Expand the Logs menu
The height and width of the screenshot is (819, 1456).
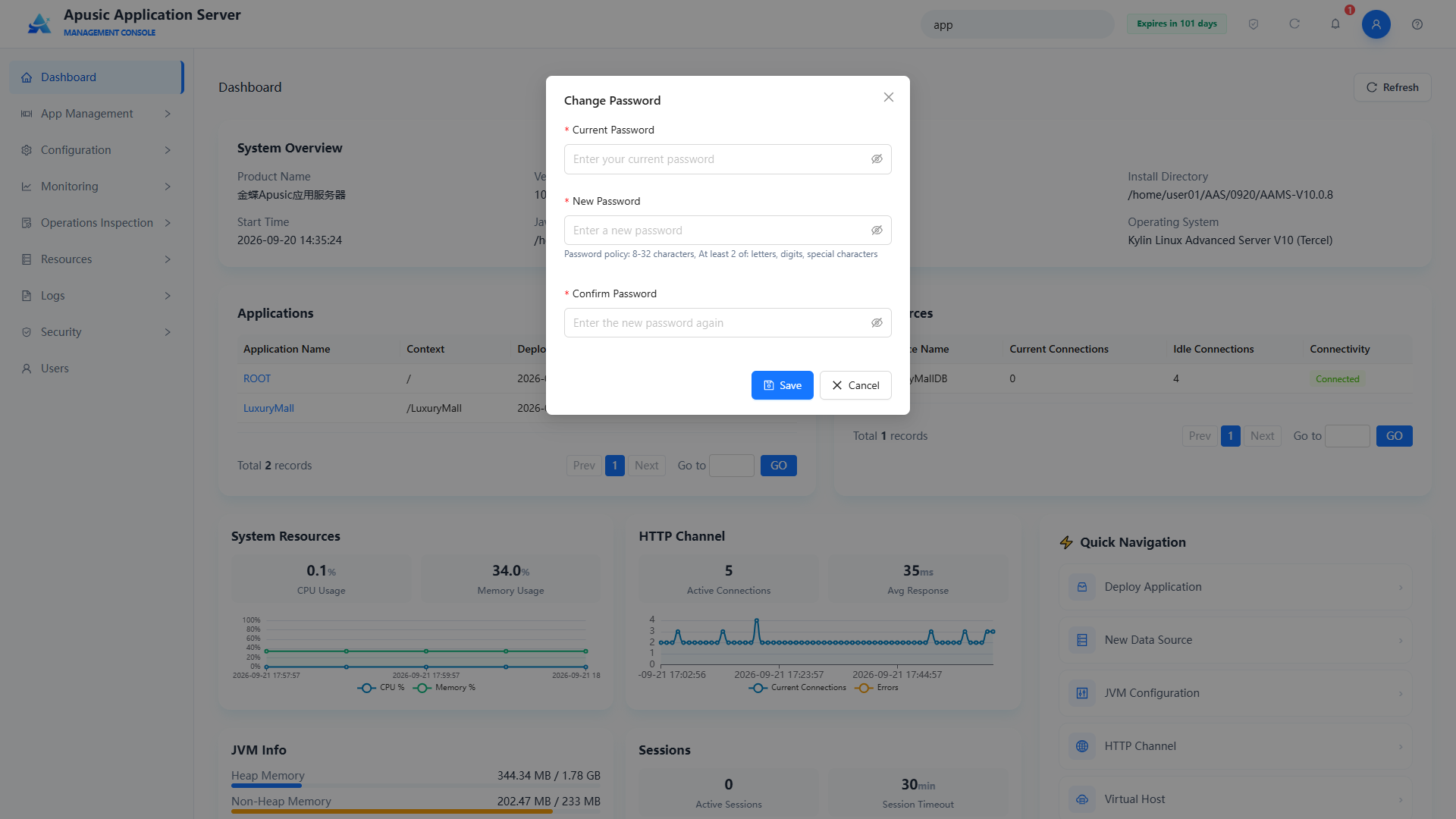tap(96, 296)
